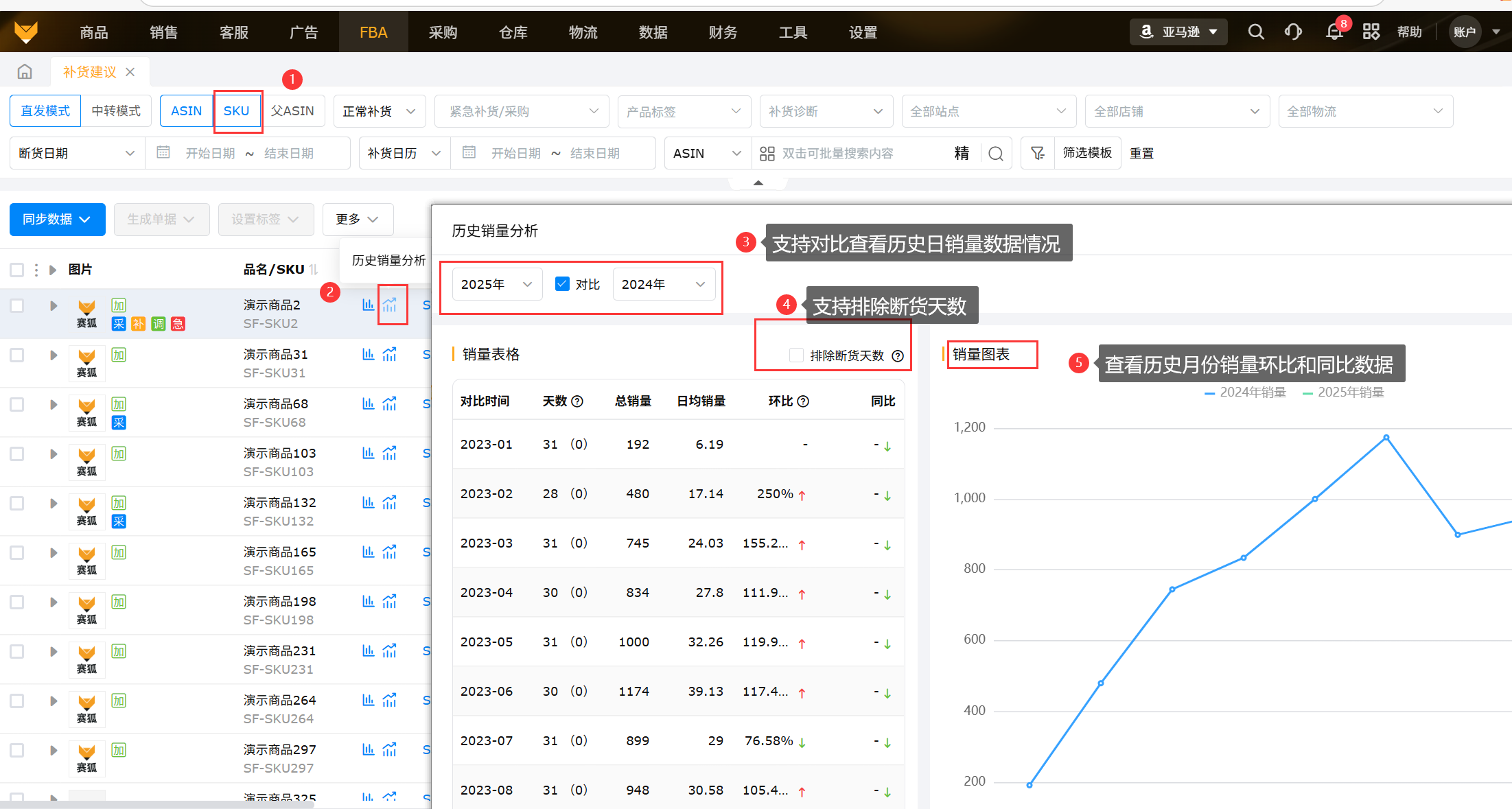Click bar chart icon for SF-SKU31
Screen dimensions: 1512x809
click(x=368, y=354)
